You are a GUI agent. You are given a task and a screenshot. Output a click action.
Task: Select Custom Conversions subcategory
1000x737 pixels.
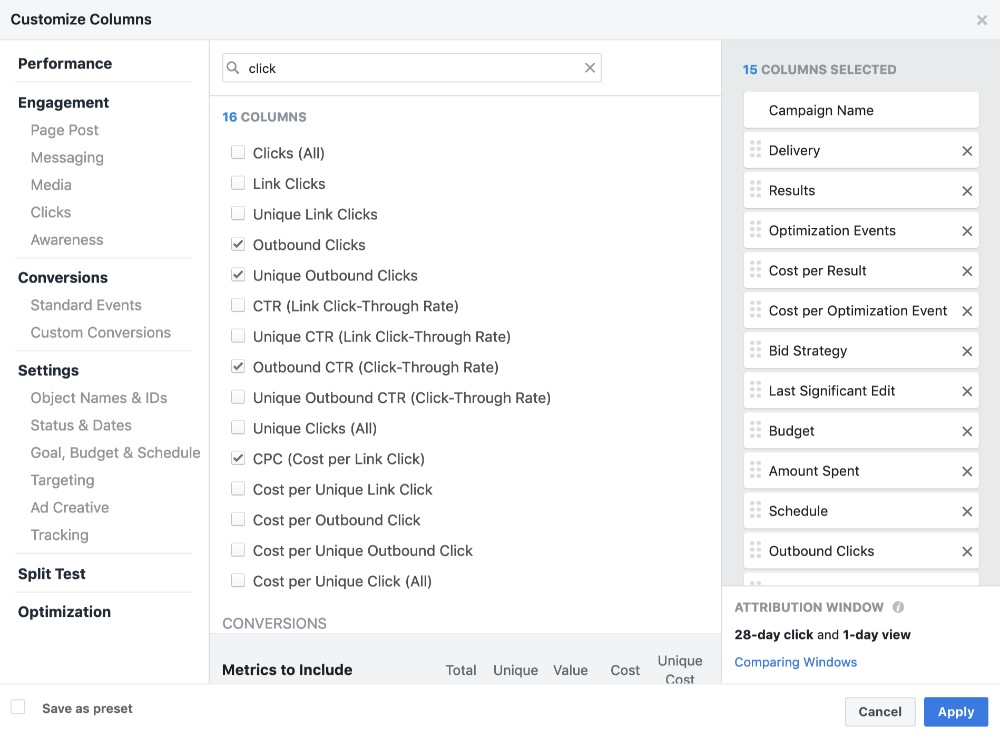101,332
